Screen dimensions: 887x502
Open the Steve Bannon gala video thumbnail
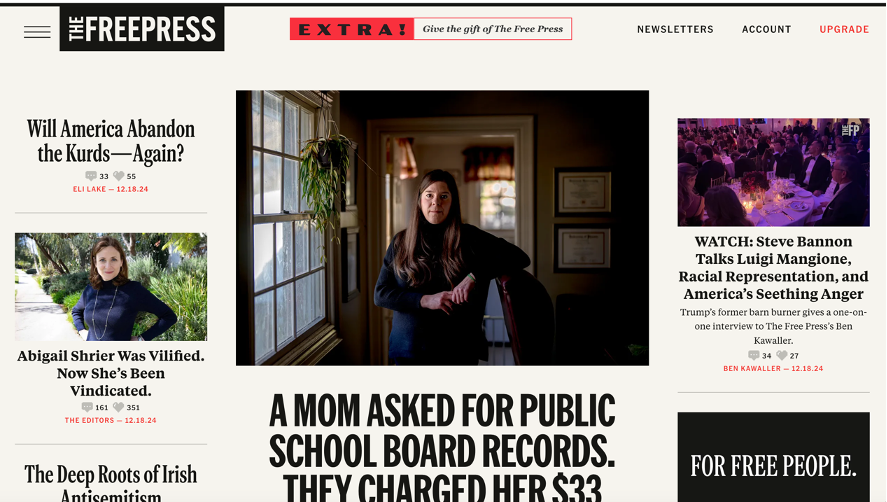[773, 172]
